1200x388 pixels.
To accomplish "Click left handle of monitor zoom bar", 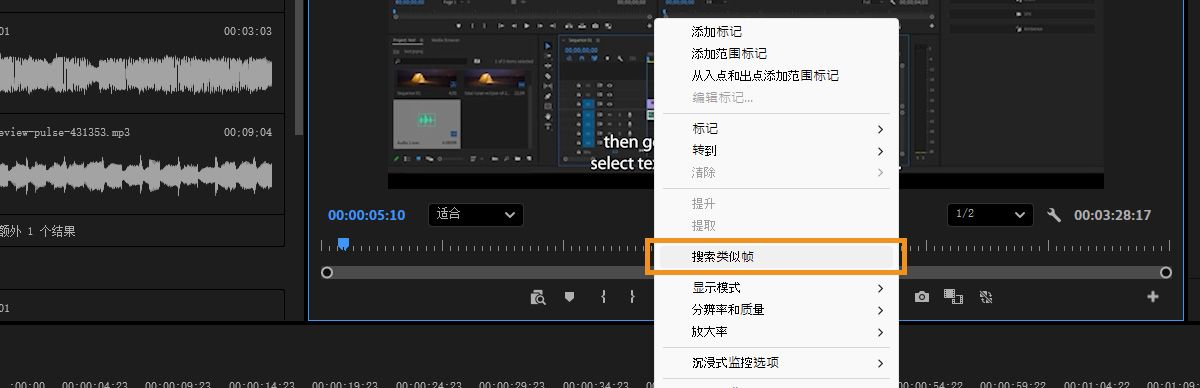I will (x=327, y=272).
